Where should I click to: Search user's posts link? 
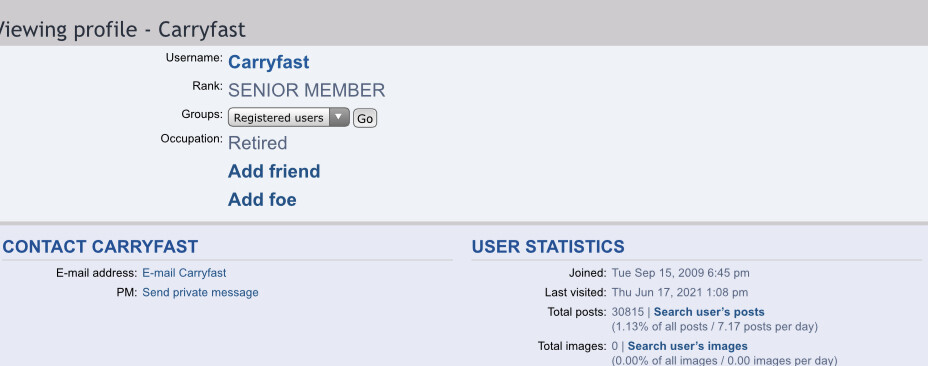[x=709, y=312]
